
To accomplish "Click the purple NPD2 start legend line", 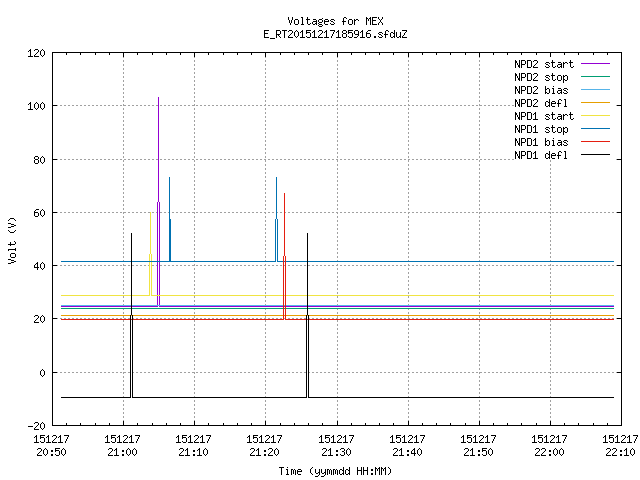I will (595, 64).
